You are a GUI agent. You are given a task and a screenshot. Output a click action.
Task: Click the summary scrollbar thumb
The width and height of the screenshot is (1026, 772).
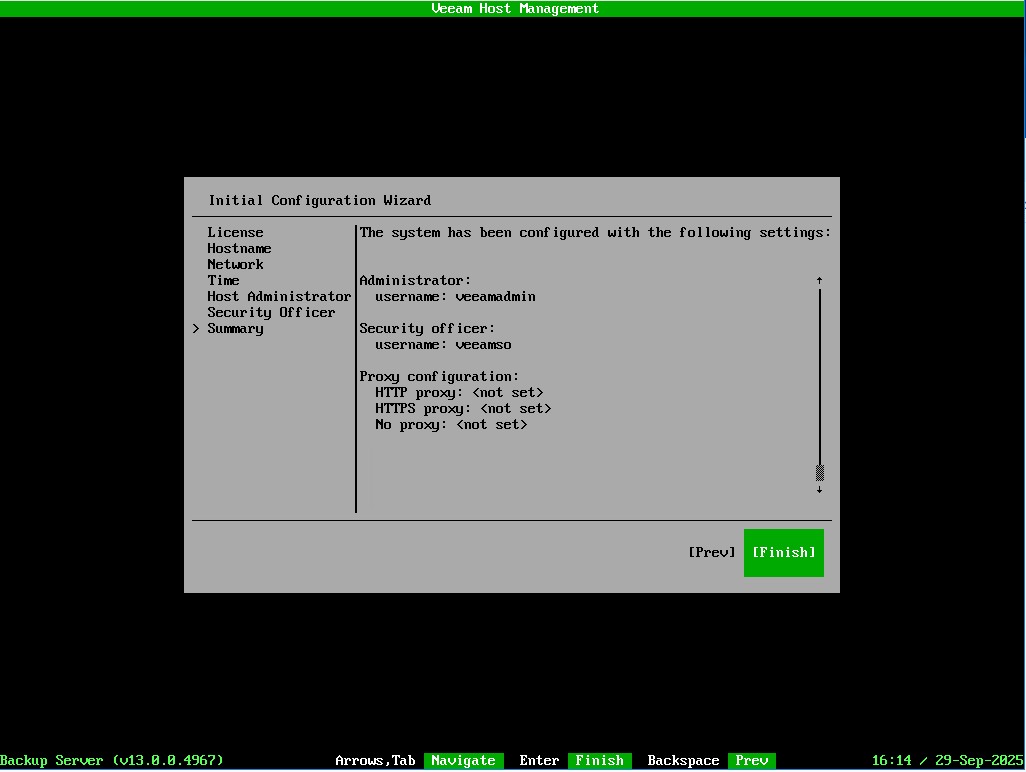click(819, 472)
